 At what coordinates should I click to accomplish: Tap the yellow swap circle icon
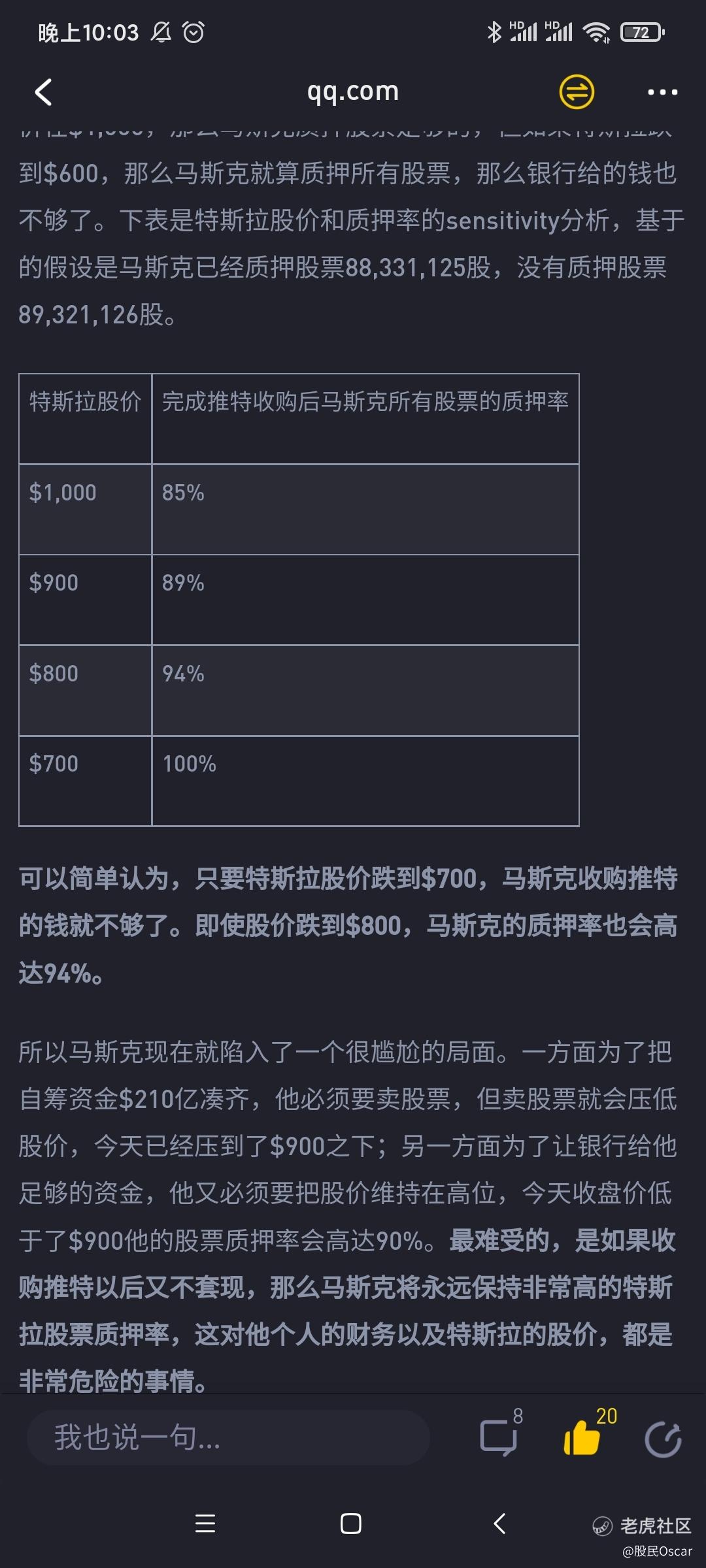coord(577,91)
